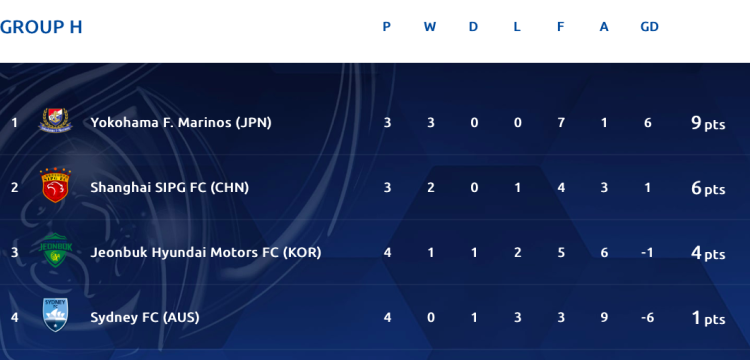Viewport: 750px width, 360px height.
Task: Click the Jeonbuk Hyundai Motors green crest
Action: pos(55,250)
